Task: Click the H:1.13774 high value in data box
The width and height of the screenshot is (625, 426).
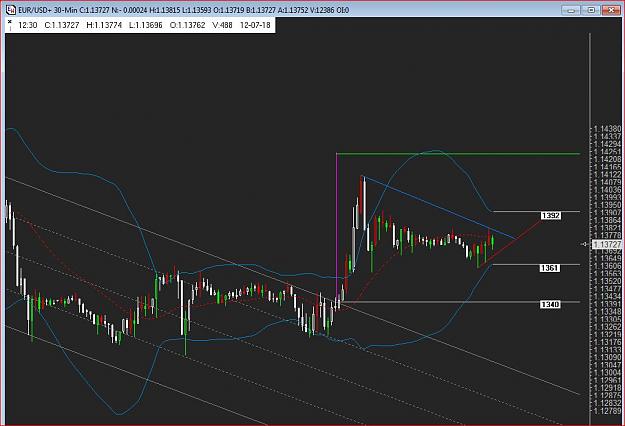Action: pos(104,25)
